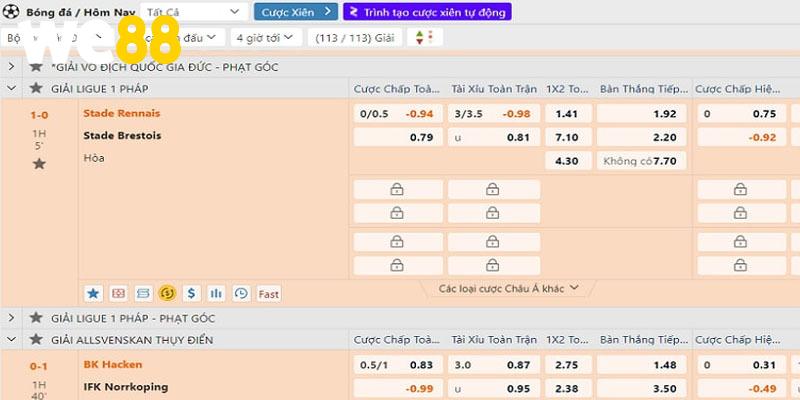The image size is (800, 400).
Task: Click the red pitch icon in match toolbar
Action: 118,293
